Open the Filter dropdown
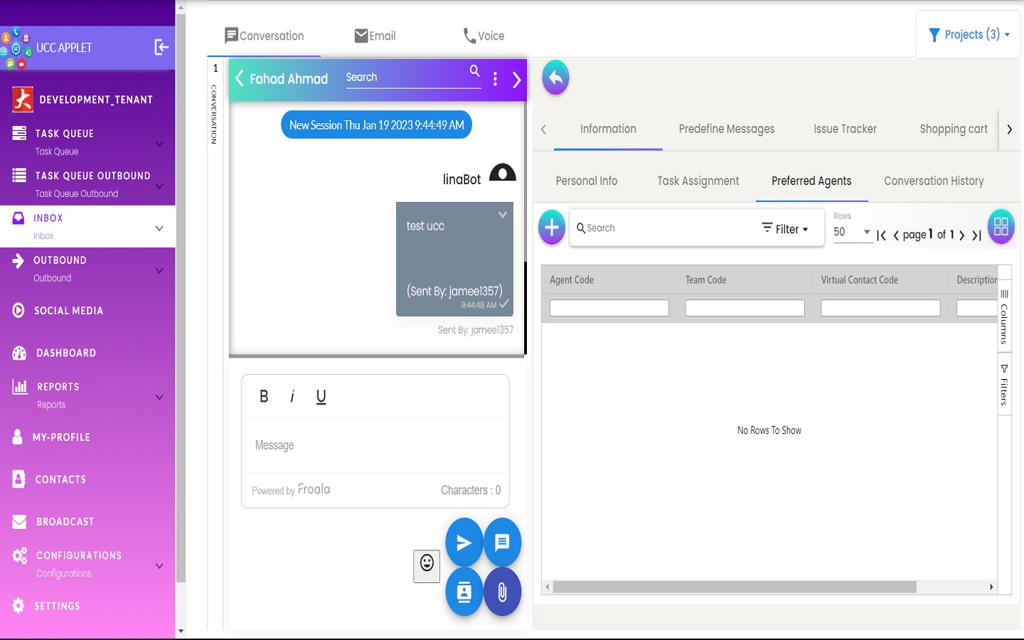 (785, 229)
